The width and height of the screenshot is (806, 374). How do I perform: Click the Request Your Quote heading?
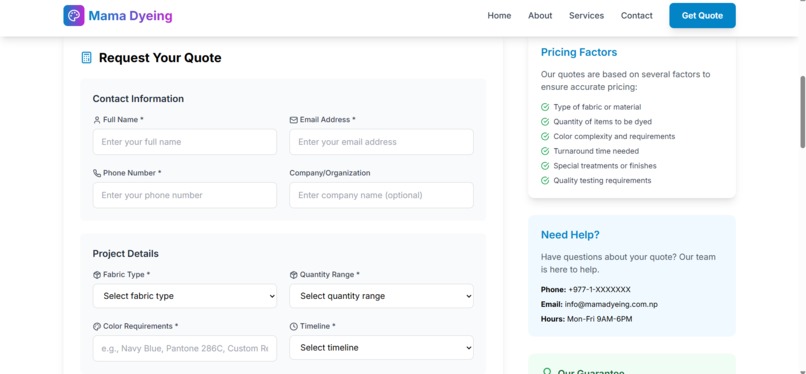pyautogui.click(x=160, y=58)
